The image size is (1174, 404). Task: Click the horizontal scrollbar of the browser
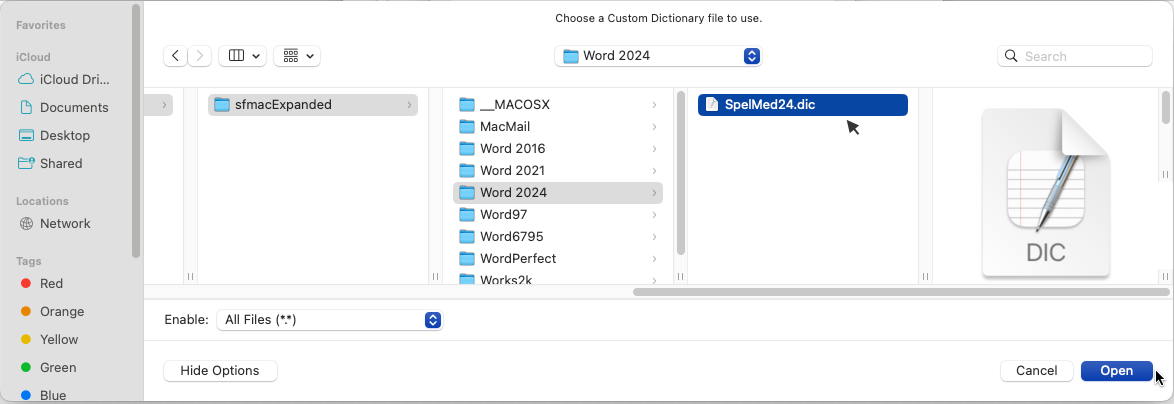(x=901, y=292)
